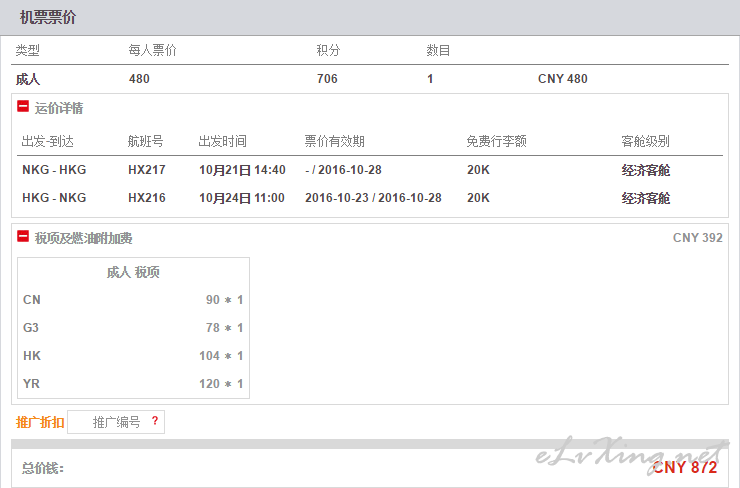The image size is (740, 488).
Task: Select flight number HX217
Action: [147, 170]
